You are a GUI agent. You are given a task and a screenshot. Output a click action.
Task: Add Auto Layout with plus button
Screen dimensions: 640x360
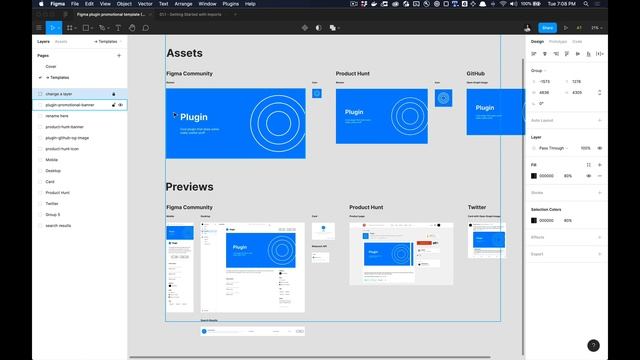(x=600, y=120)
